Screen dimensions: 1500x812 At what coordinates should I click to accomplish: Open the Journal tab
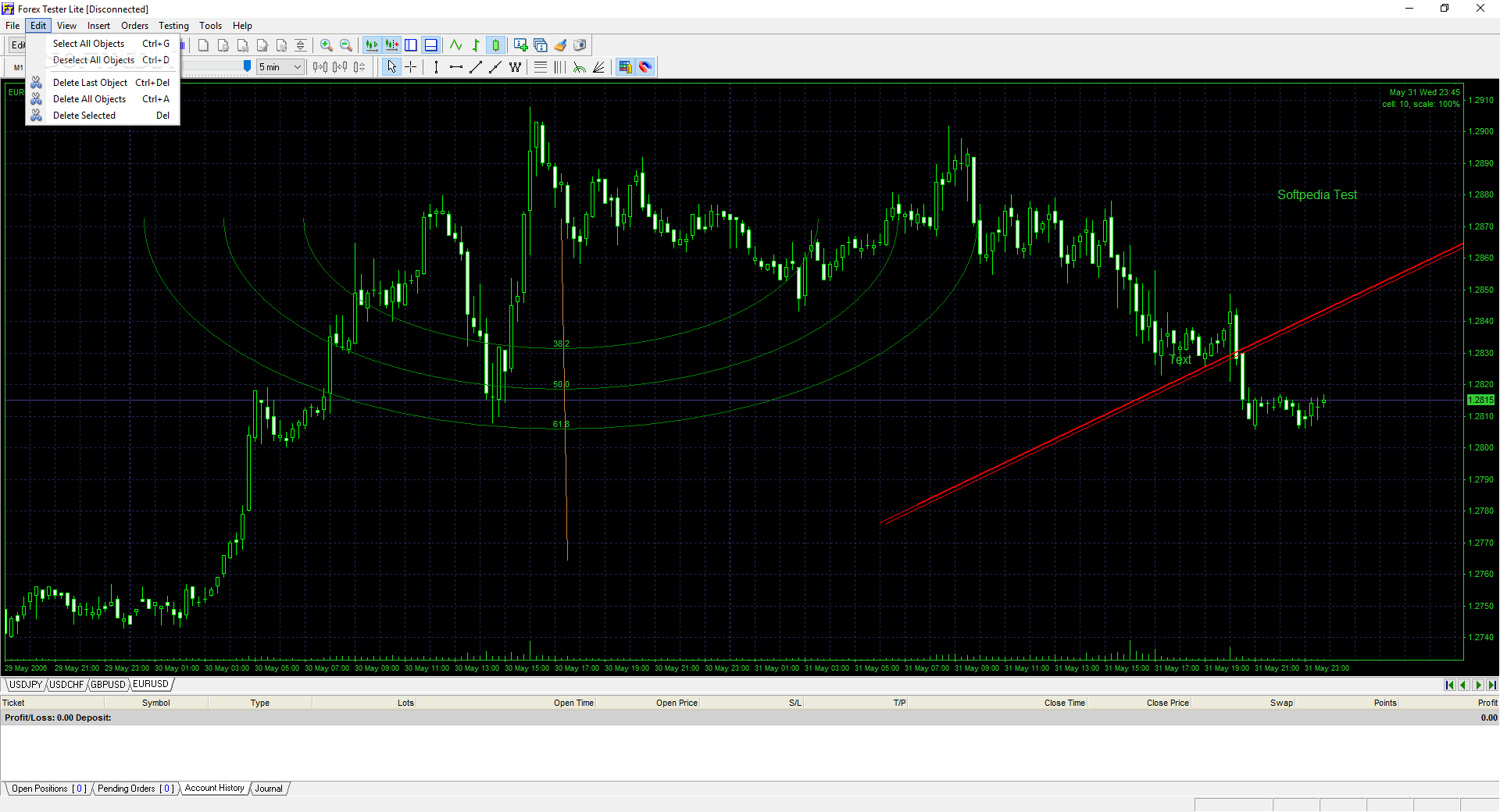point(269,789)
